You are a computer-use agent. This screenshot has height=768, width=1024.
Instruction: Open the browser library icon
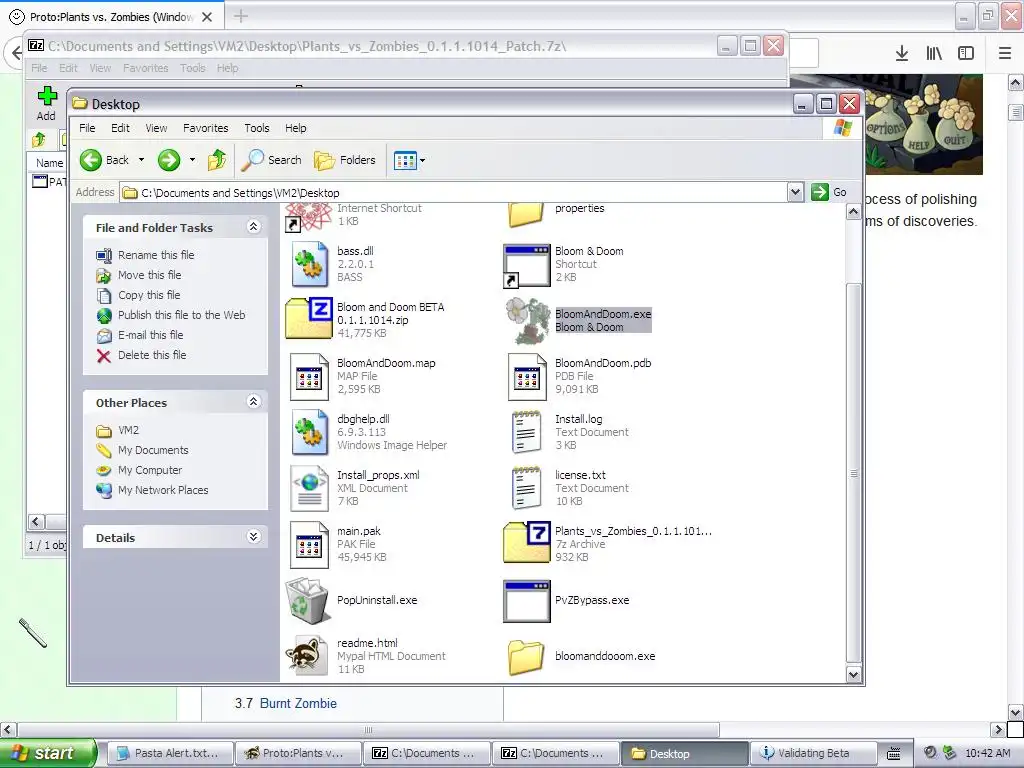tap(934, 54)
